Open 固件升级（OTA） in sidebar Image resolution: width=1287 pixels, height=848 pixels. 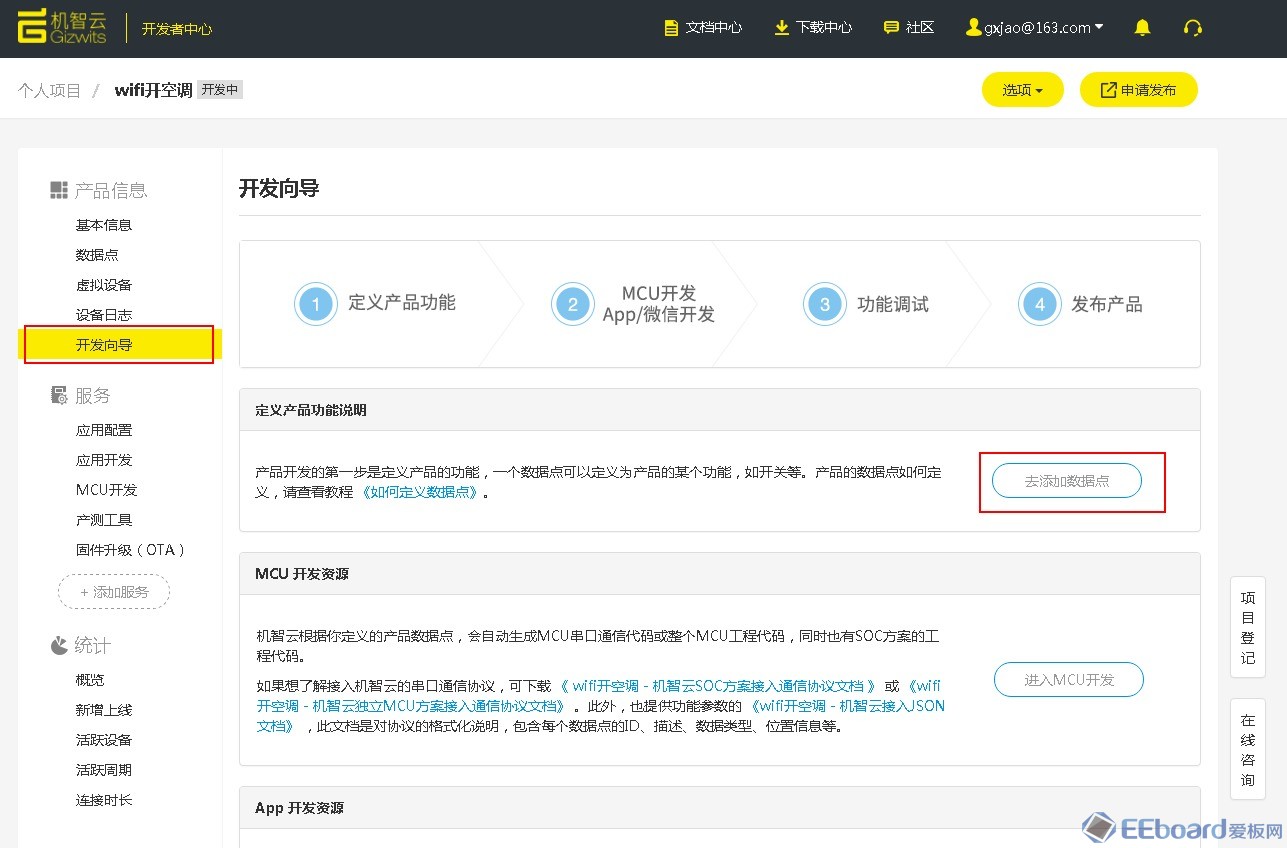(131, 550)
